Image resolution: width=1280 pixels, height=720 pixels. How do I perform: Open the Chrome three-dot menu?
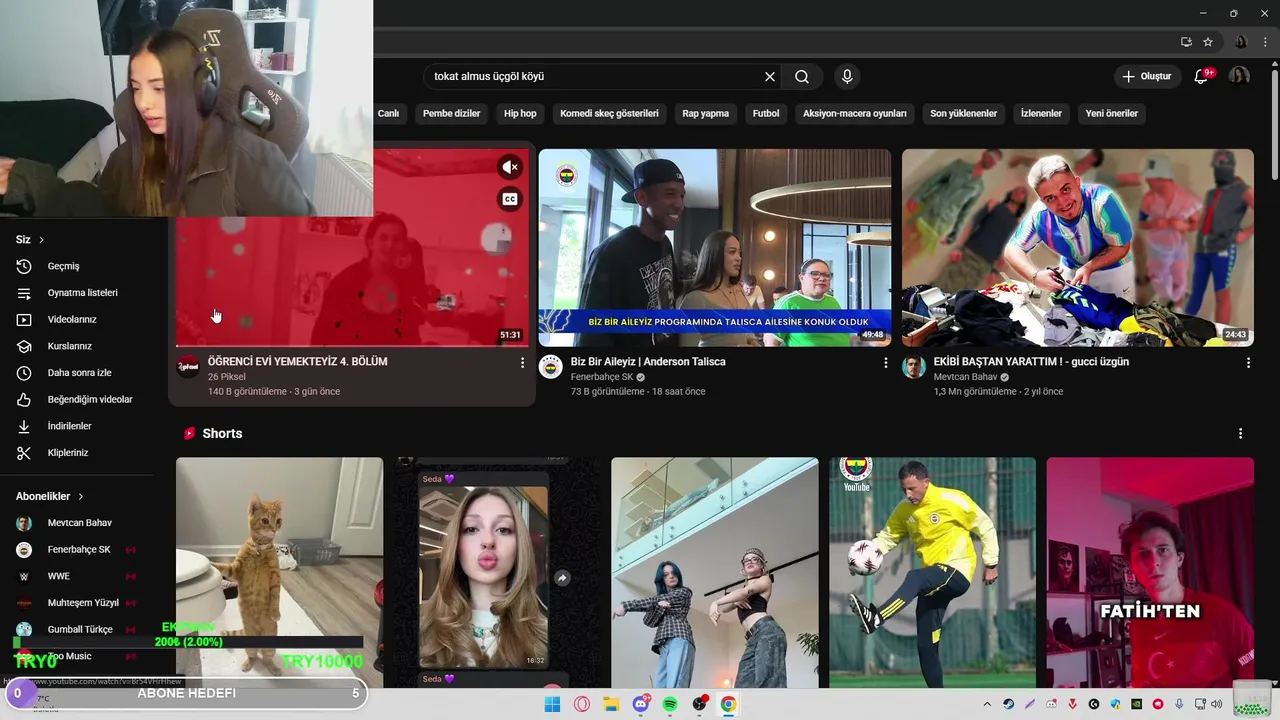click(1265, 42)
